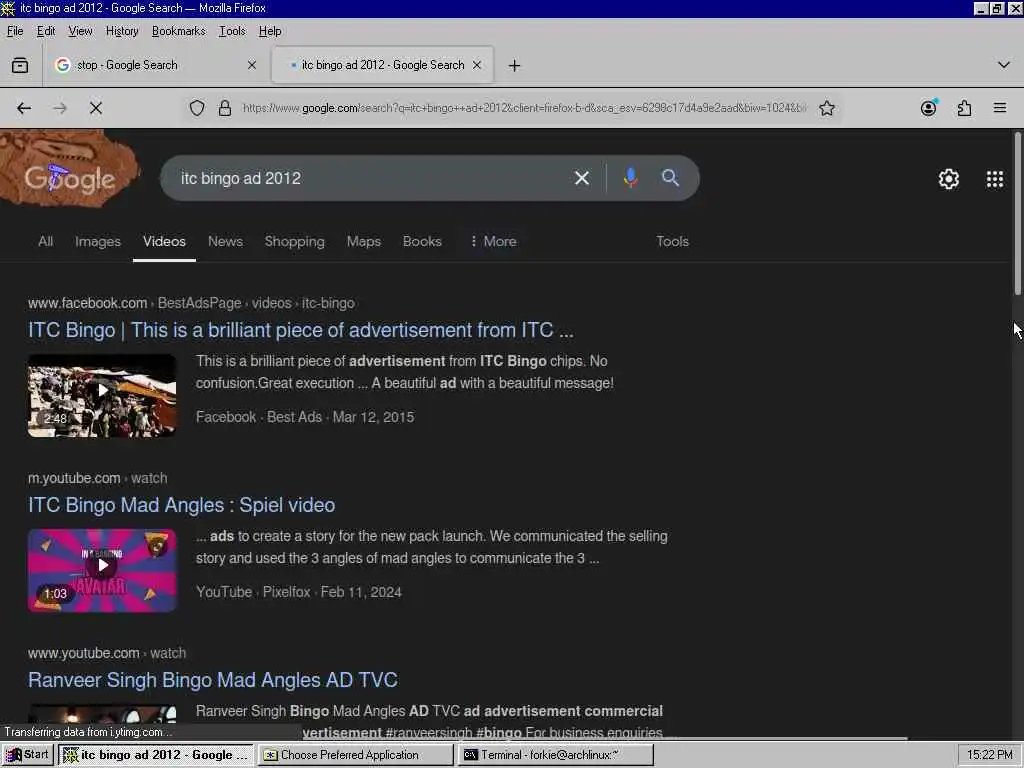Open the Edit menu
This screenshot has height=768, width=1024.
tap(46, 31)
